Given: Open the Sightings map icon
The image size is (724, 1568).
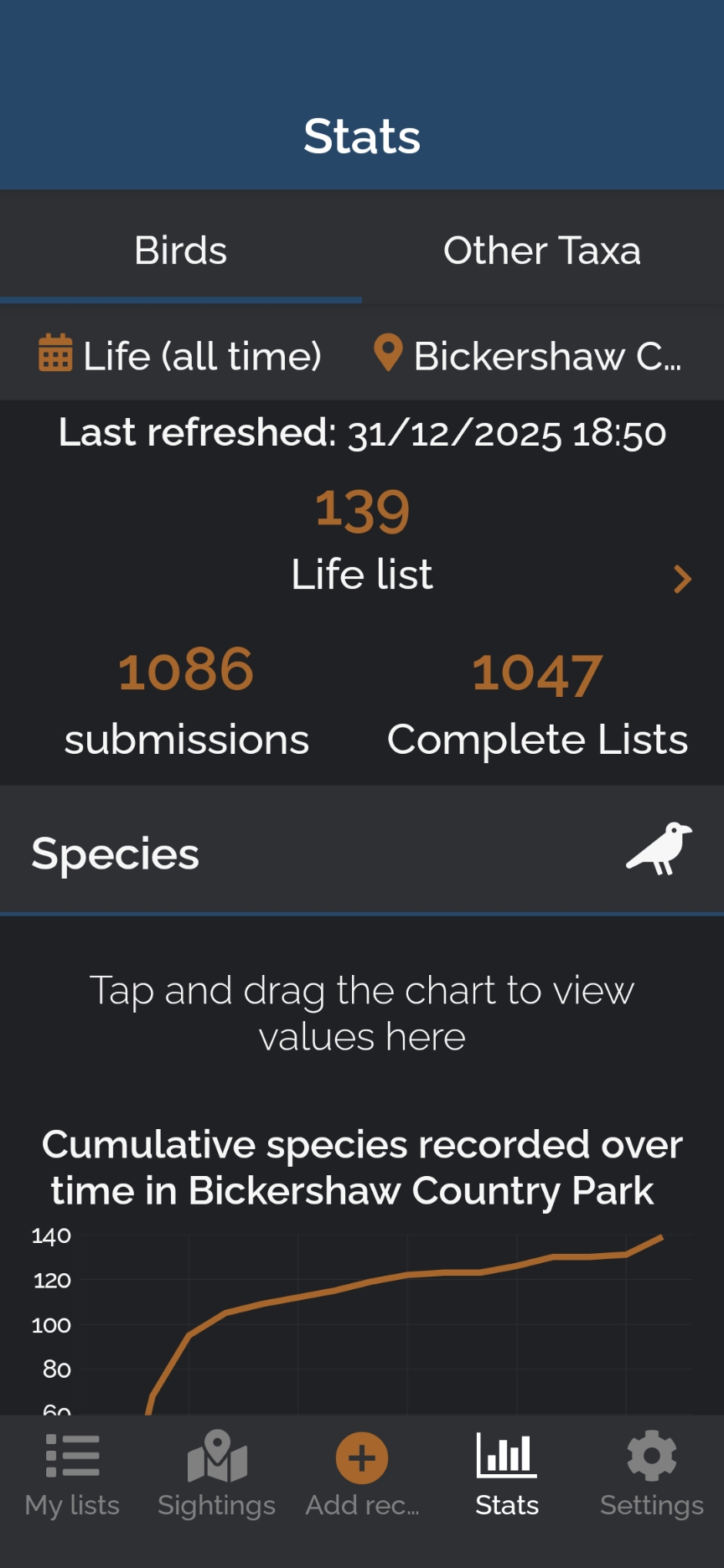Looking at the screenshot, I should coord(217,1457).
